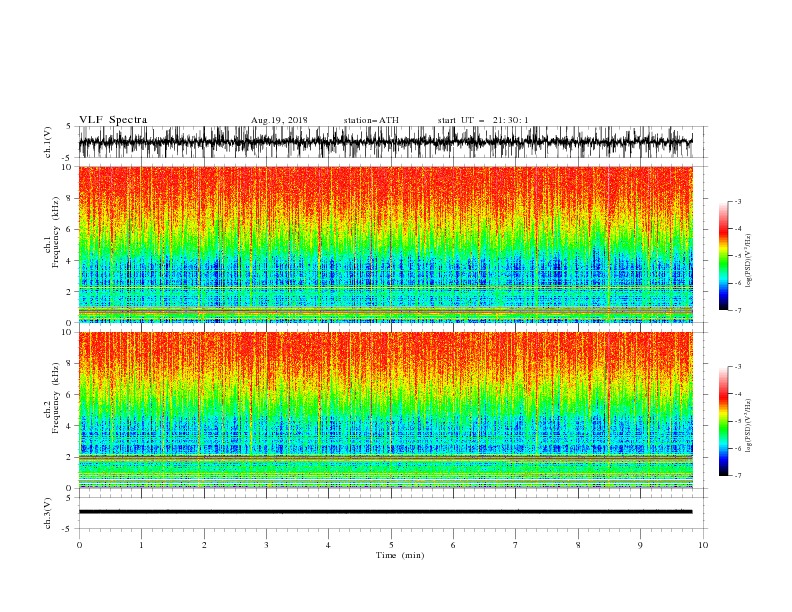
Task: Click inside the ch.2 spectrogram panel
Action: coord(385,410)
